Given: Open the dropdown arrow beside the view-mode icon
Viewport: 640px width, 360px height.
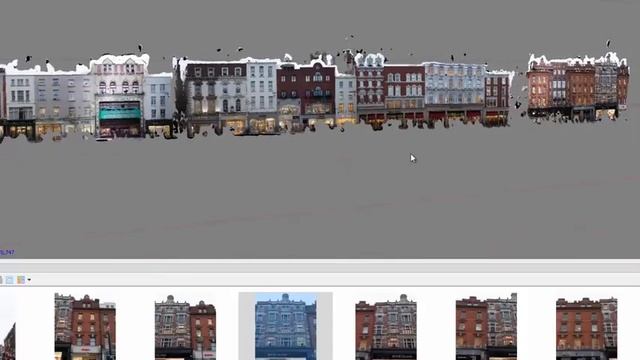Looking at the screenshot, I should pyautogui.click(x=29, y=280).
